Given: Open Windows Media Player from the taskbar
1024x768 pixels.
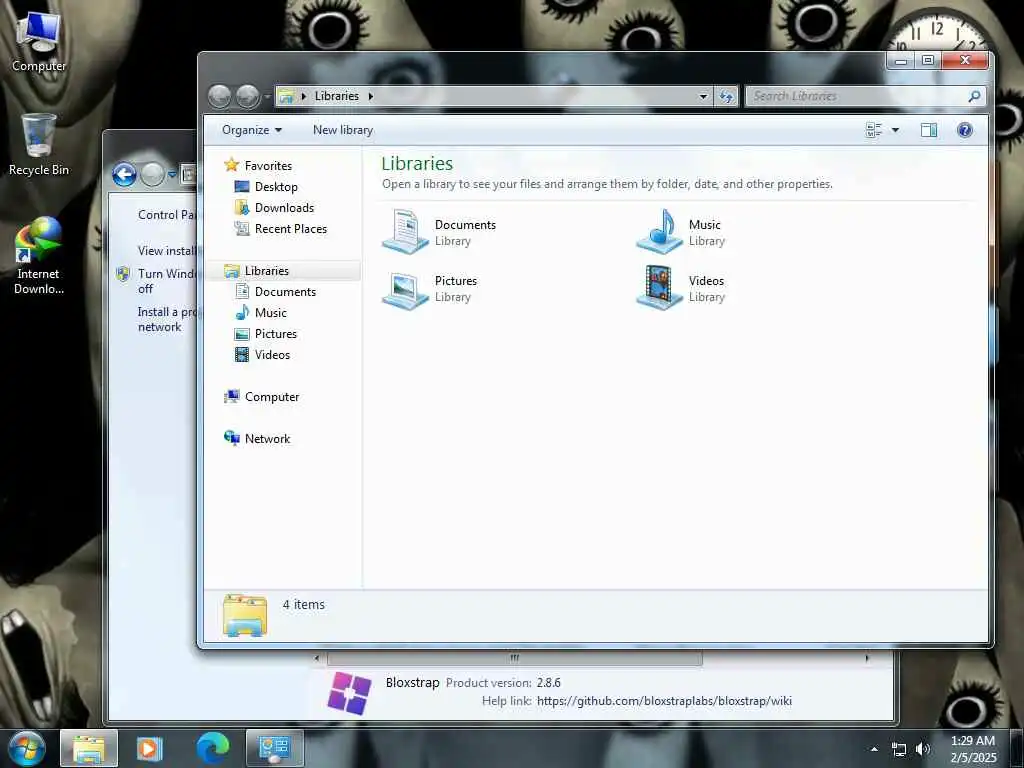Looking at the screenshot, I should click(150, 748).
